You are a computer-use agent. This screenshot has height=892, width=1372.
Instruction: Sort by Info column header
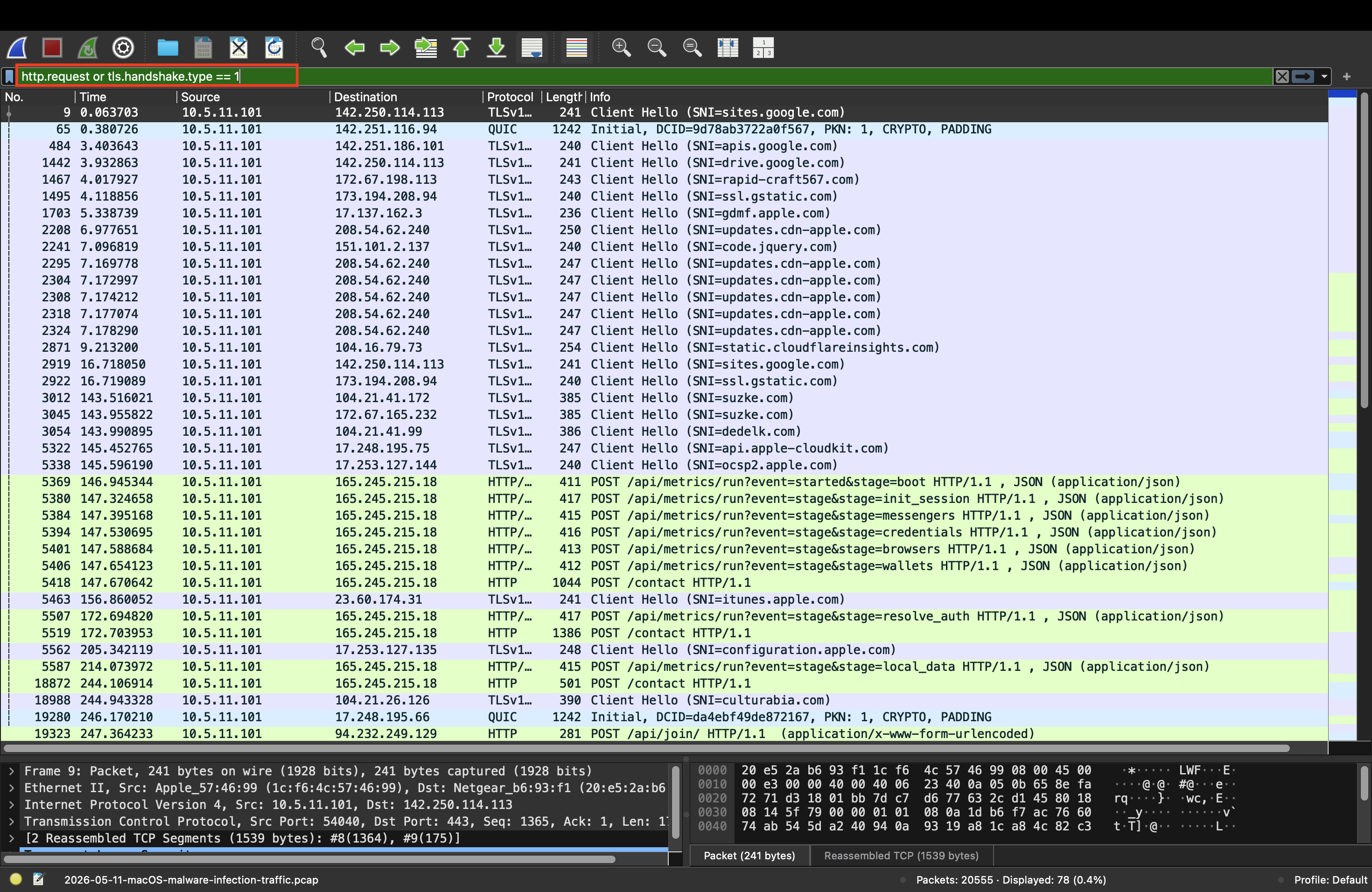(x=957, y=97)
